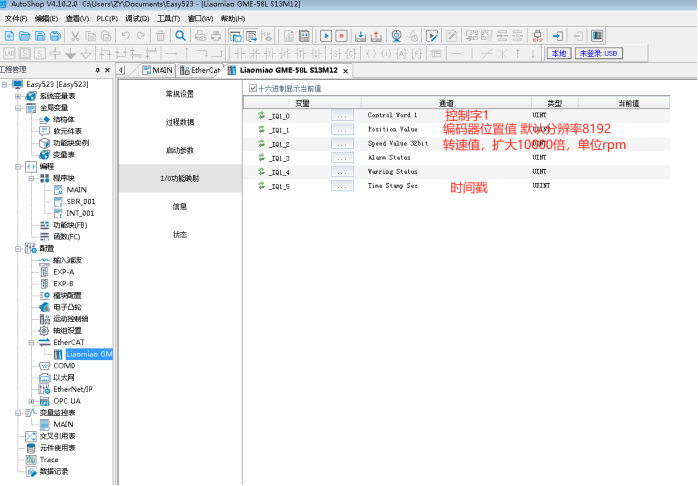The height and width of the screenshot is (486, 698).
Task: Select the 常规设置 settings page
Action: pos(180,94)
